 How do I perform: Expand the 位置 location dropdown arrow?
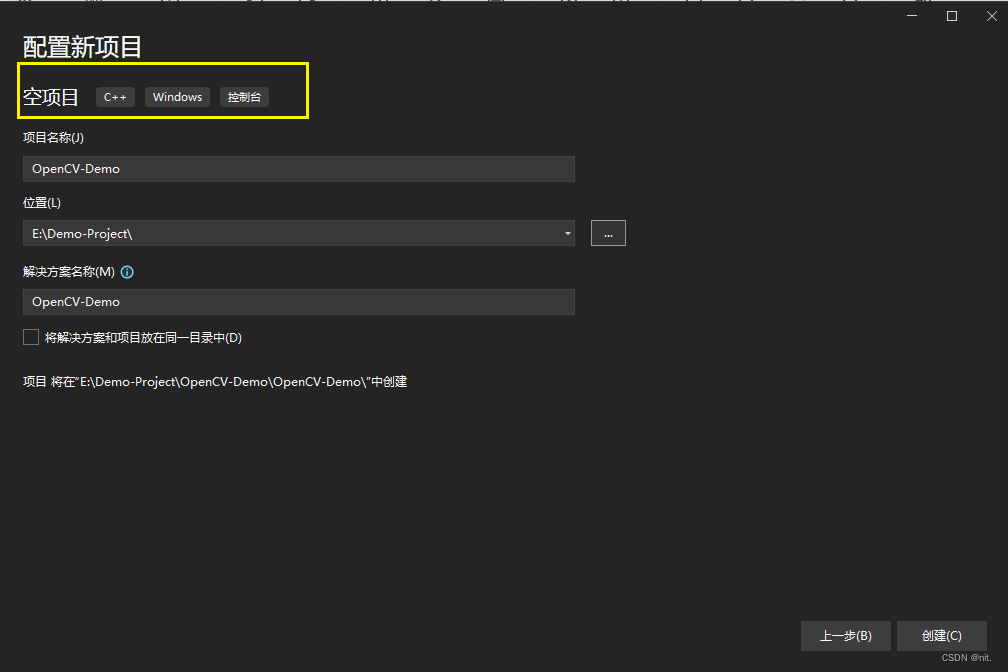tap(568, 233)
